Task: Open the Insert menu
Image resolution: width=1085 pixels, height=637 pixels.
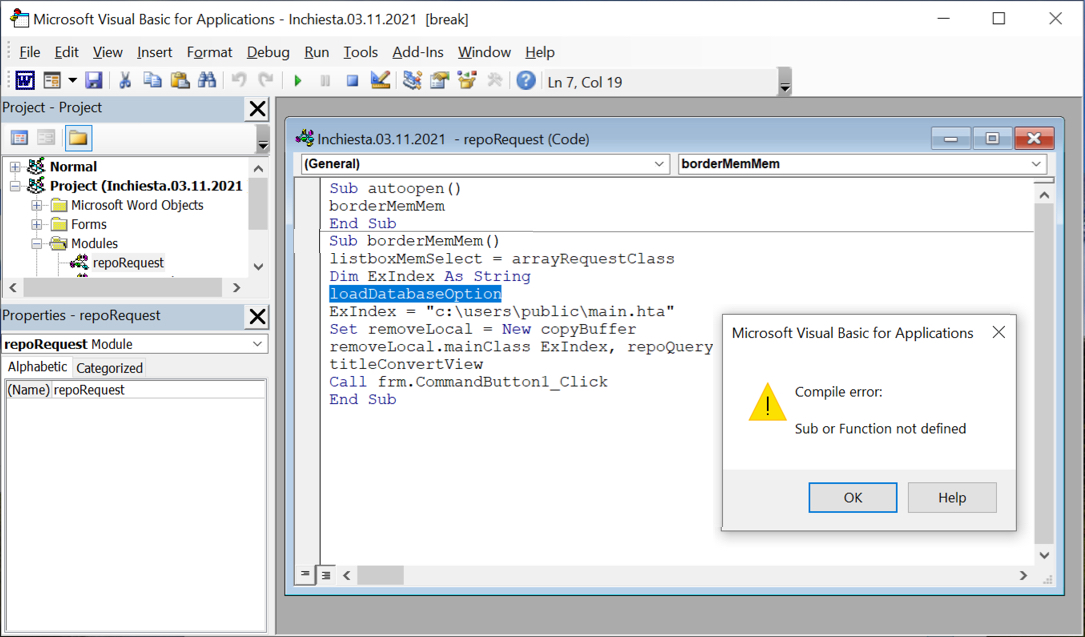Action: tap(154, 52)
